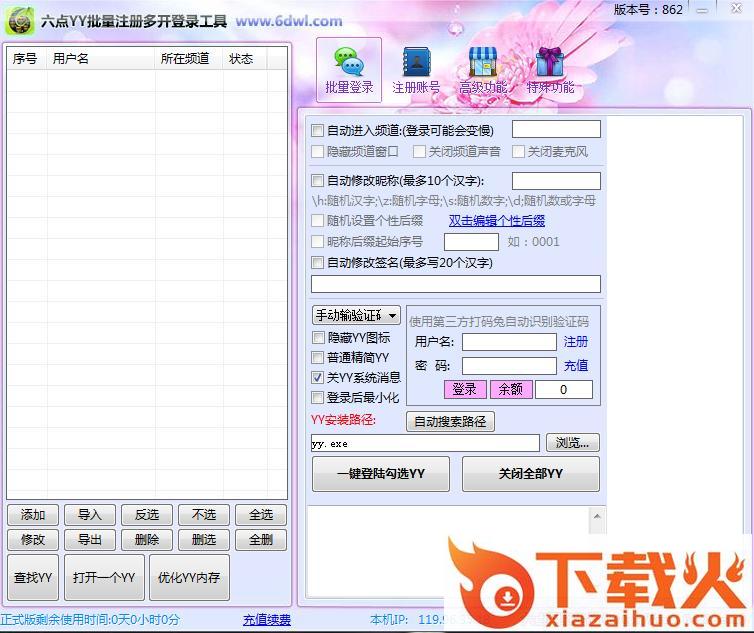This screenshot has width=754, height=633.
Task: Click the 导出 button
Action: (x=90, y=540)
